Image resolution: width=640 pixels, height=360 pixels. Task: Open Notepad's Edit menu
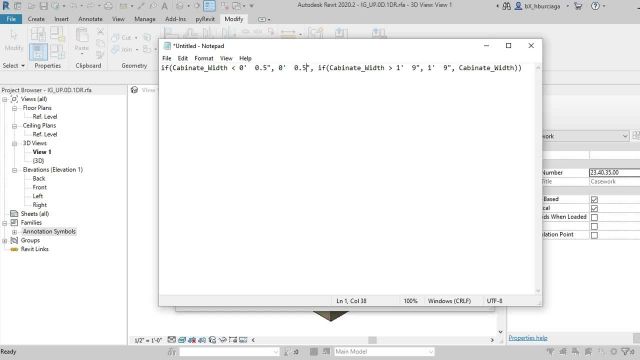(182, 58)
